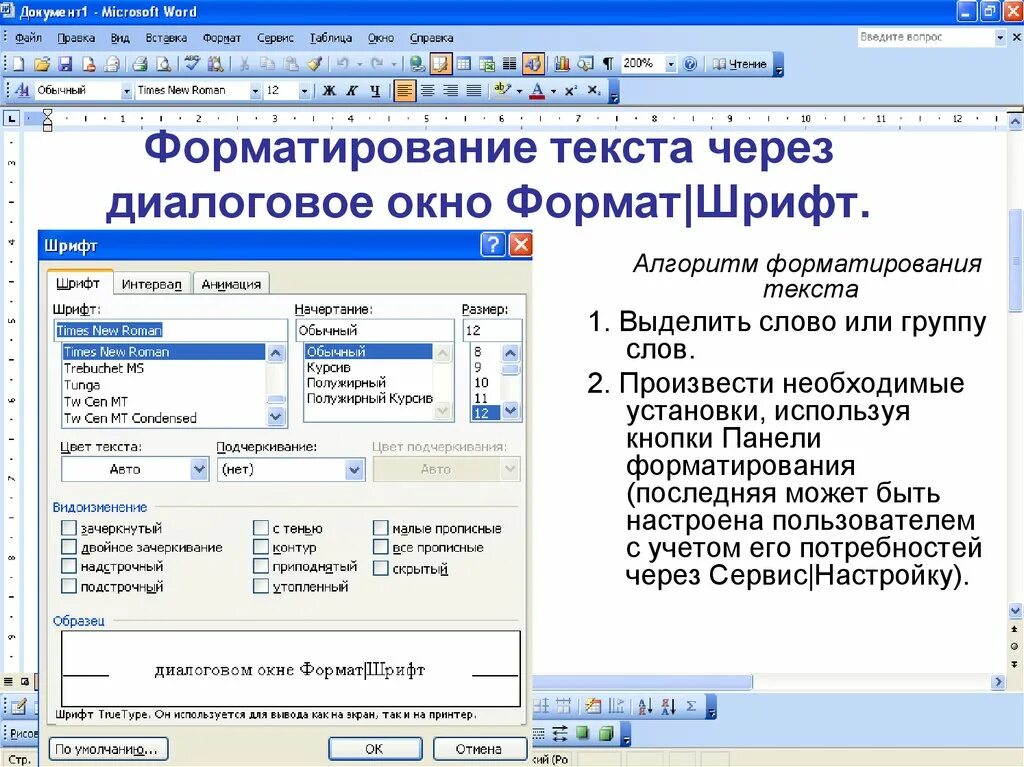
Task: Open the Формат menu
Action: pyautogui.click(x=221, y=38)
